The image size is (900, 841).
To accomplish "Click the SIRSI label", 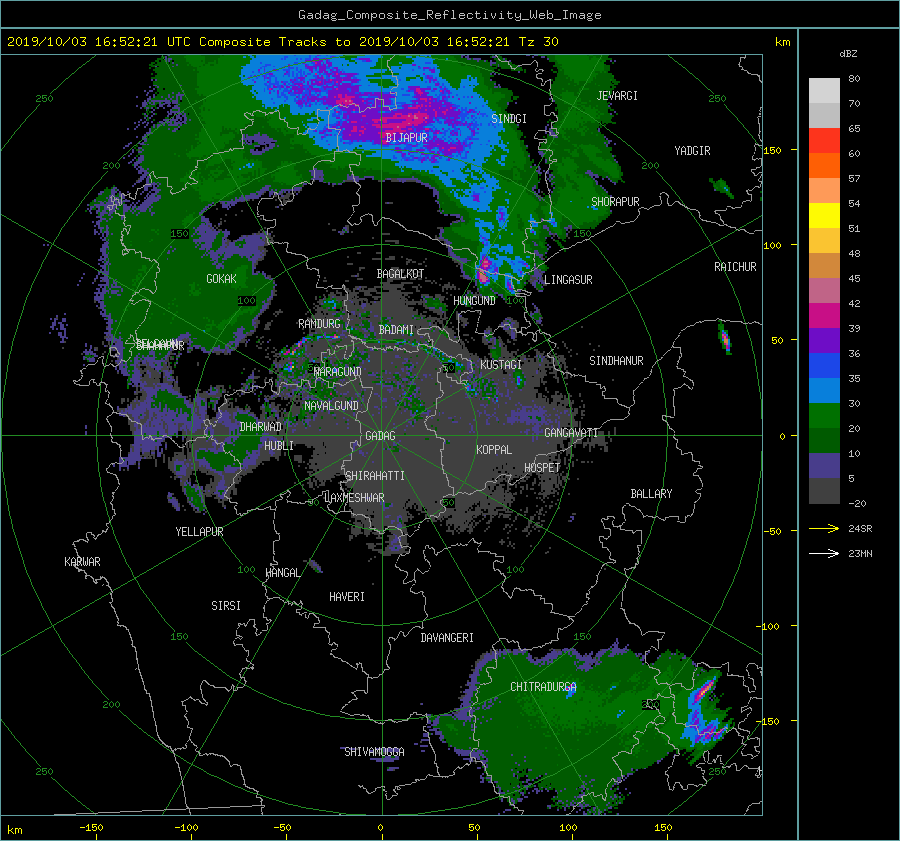I will coord(226,606).
